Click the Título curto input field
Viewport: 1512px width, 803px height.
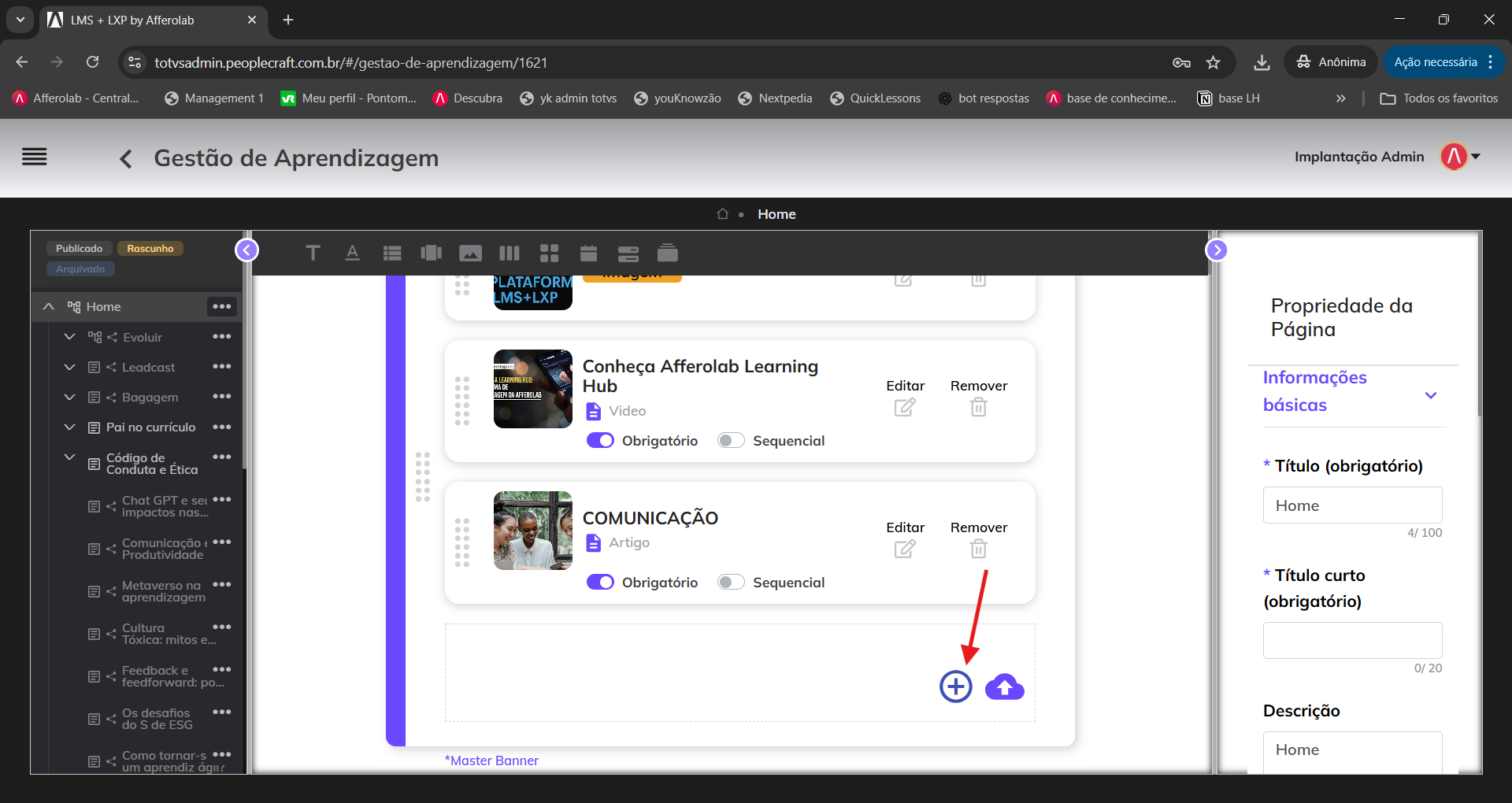point(1352,640)
